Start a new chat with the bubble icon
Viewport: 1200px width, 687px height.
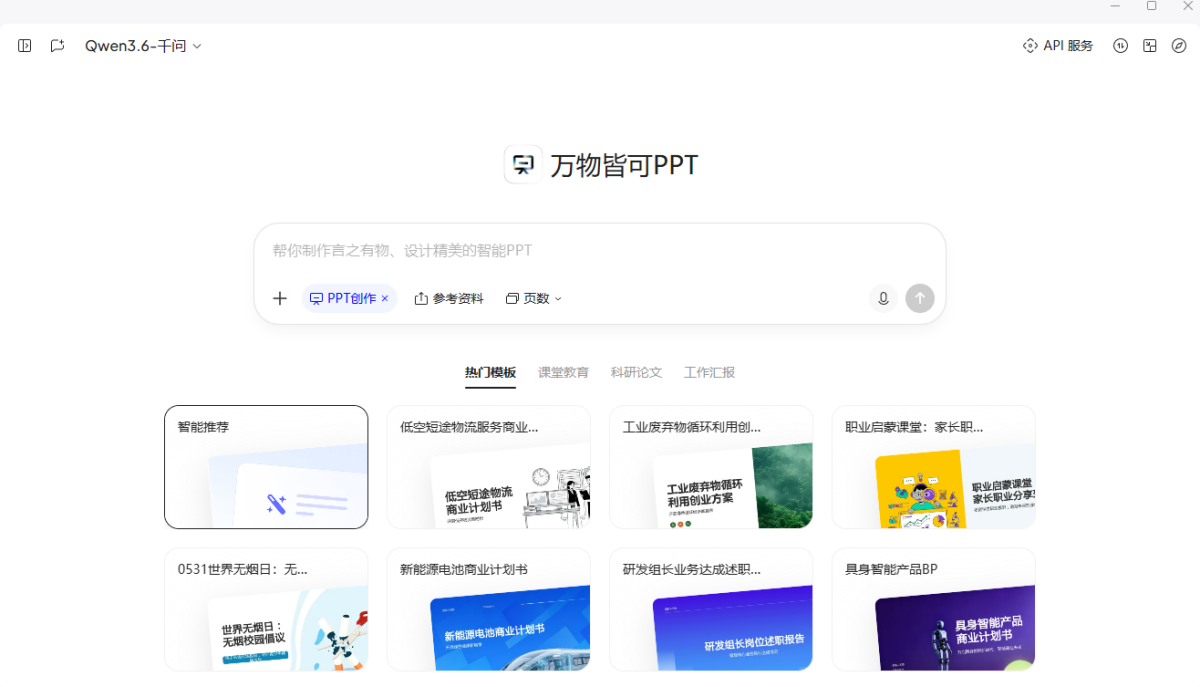click(57, 46)
